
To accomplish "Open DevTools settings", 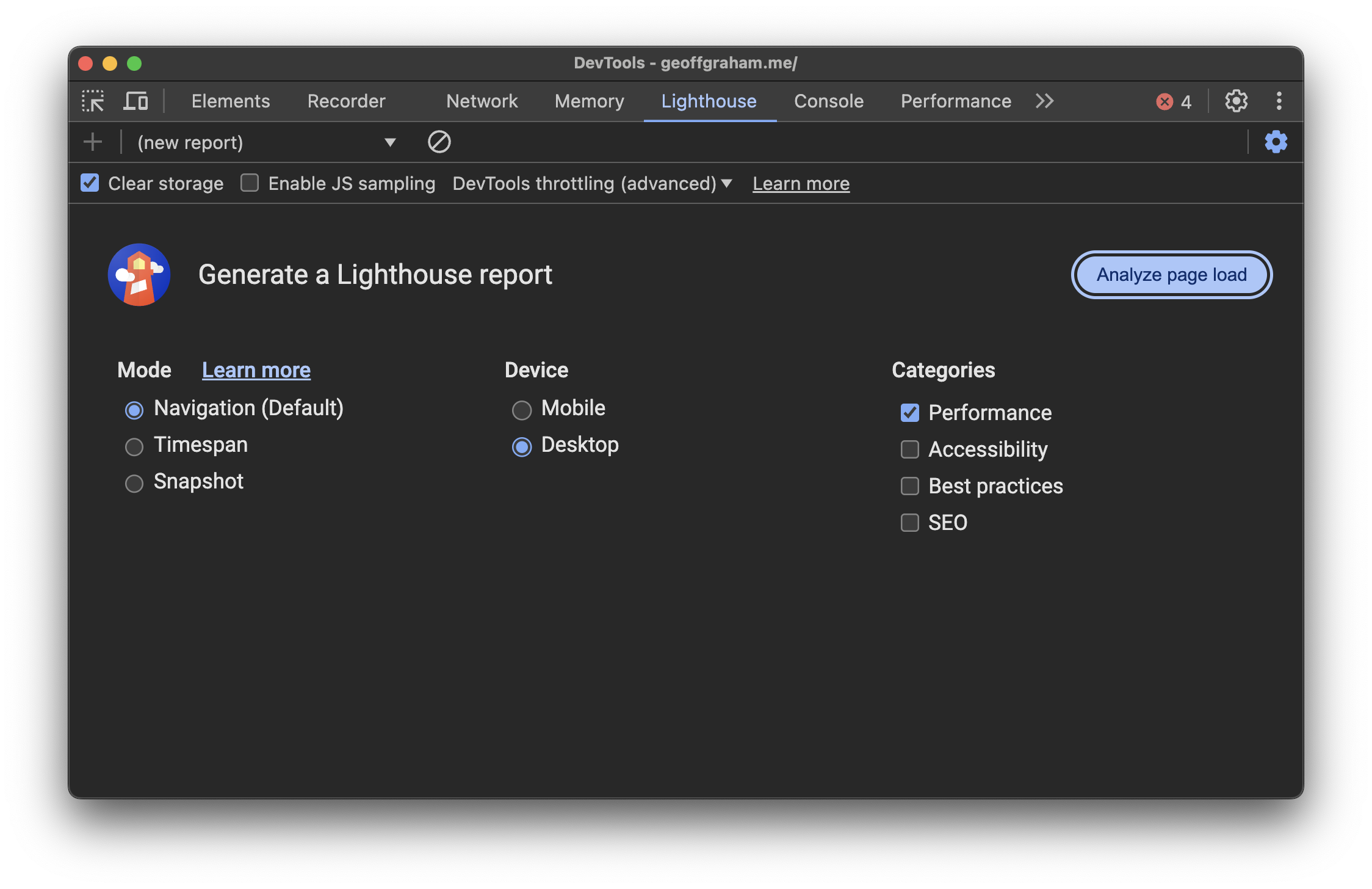I will [x=1237, y=101].
